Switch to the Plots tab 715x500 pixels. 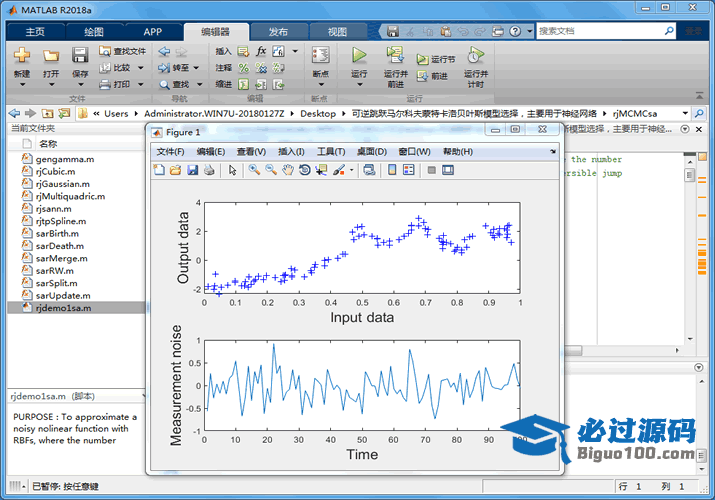point(94,31)
